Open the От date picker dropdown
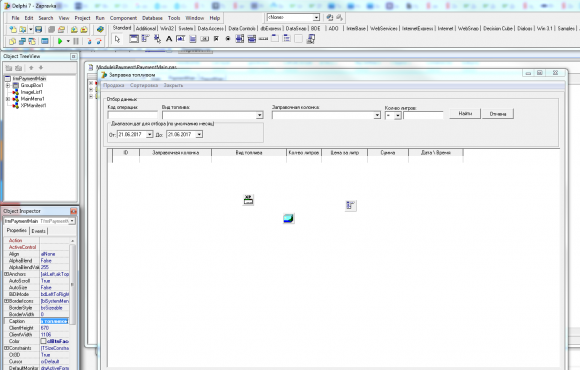 coord(149,134)
